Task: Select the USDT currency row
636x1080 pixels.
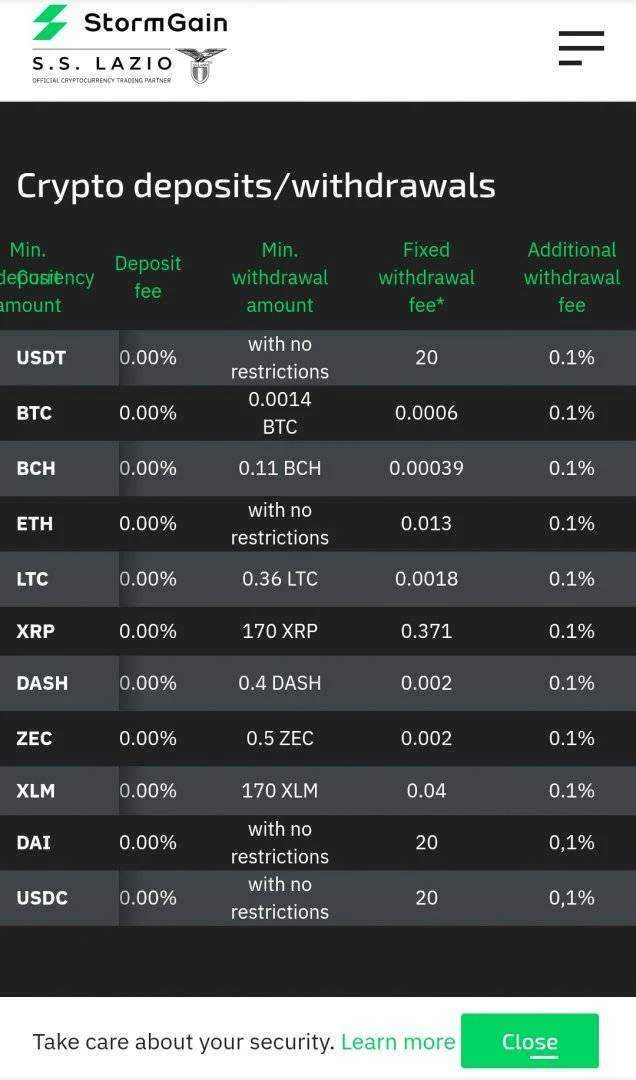Action: click(x=318, y=357)
